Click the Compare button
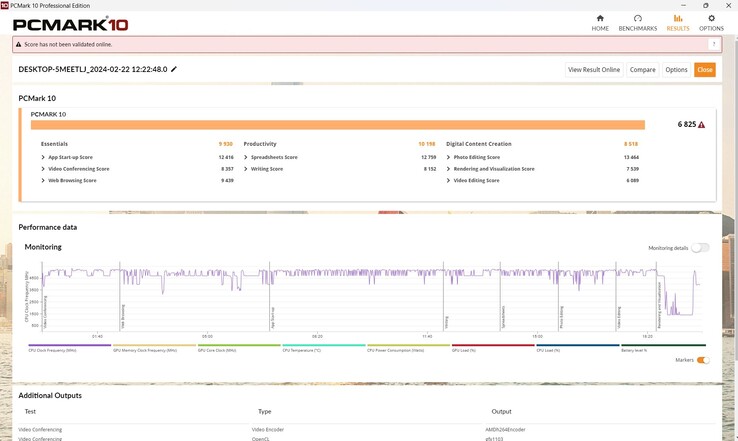738x441 pixels. point(642,70)
